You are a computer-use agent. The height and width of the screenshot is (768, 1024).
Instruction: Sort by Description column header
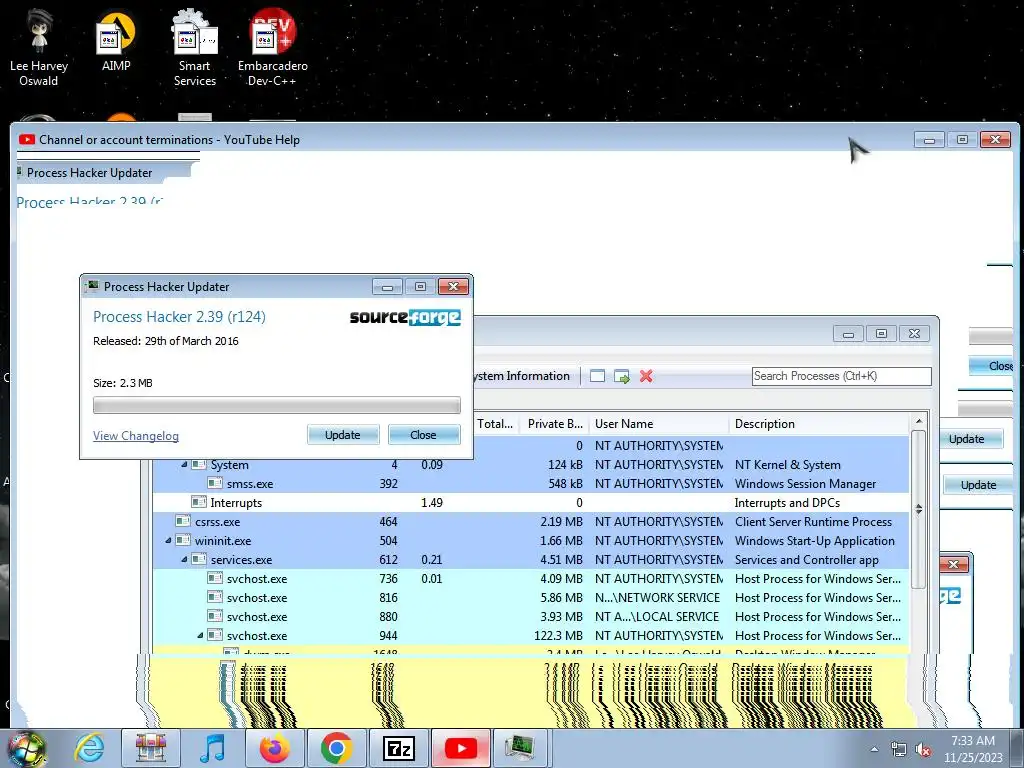[818, 424]
